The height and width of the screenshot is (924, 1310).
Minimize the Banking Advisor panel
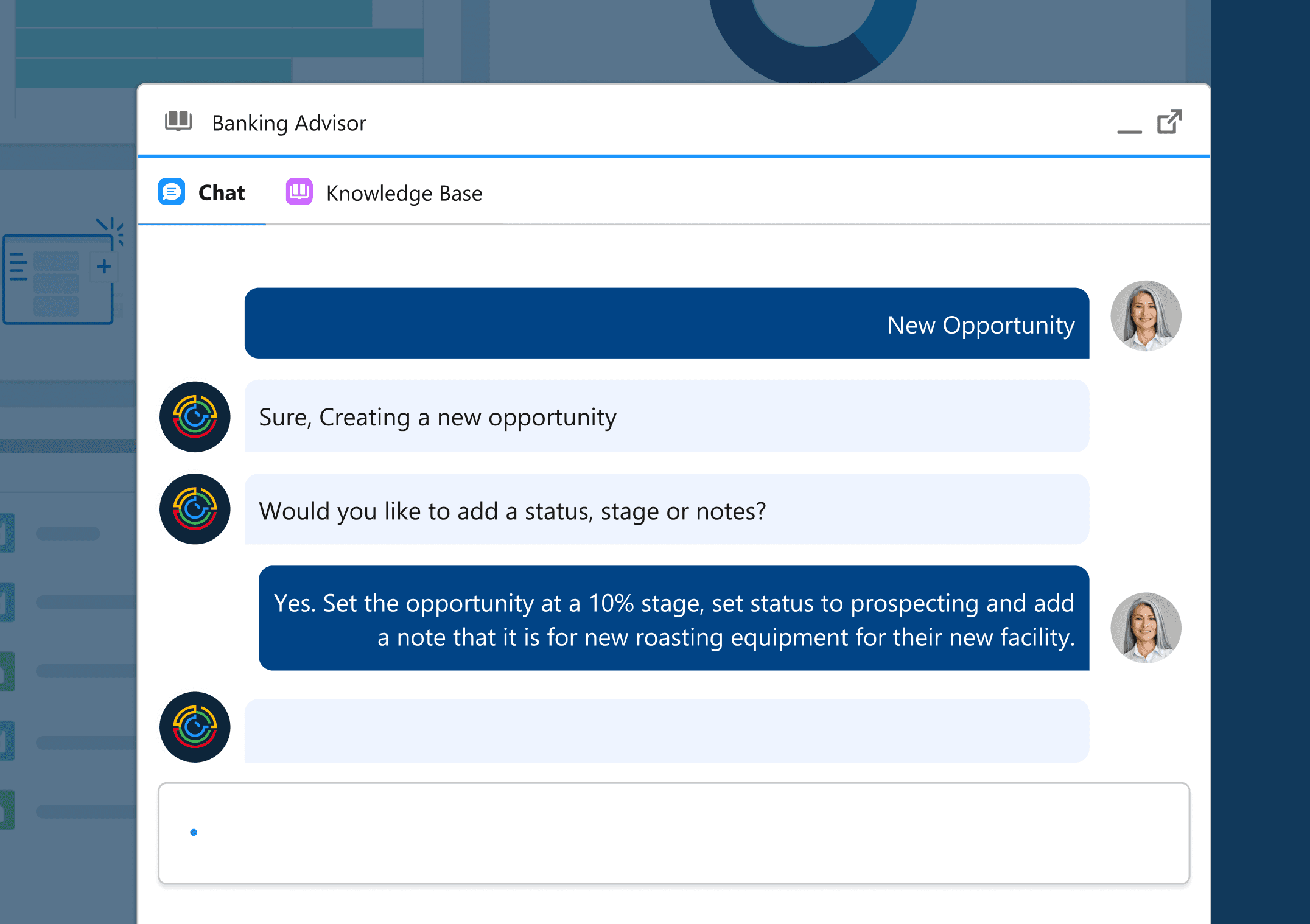[x=1129, y=130]
